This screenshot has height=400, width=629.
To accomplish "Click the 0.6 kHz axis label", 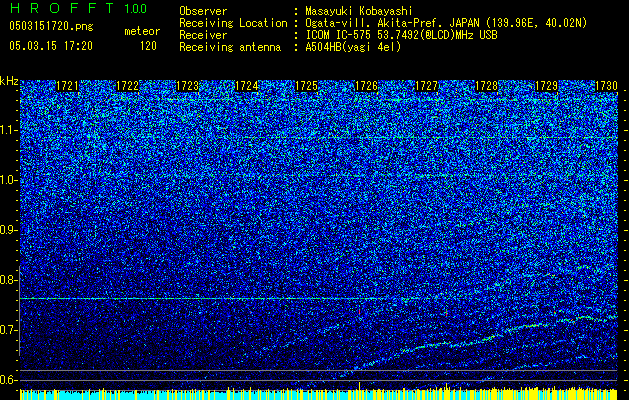I will point(8,380).
